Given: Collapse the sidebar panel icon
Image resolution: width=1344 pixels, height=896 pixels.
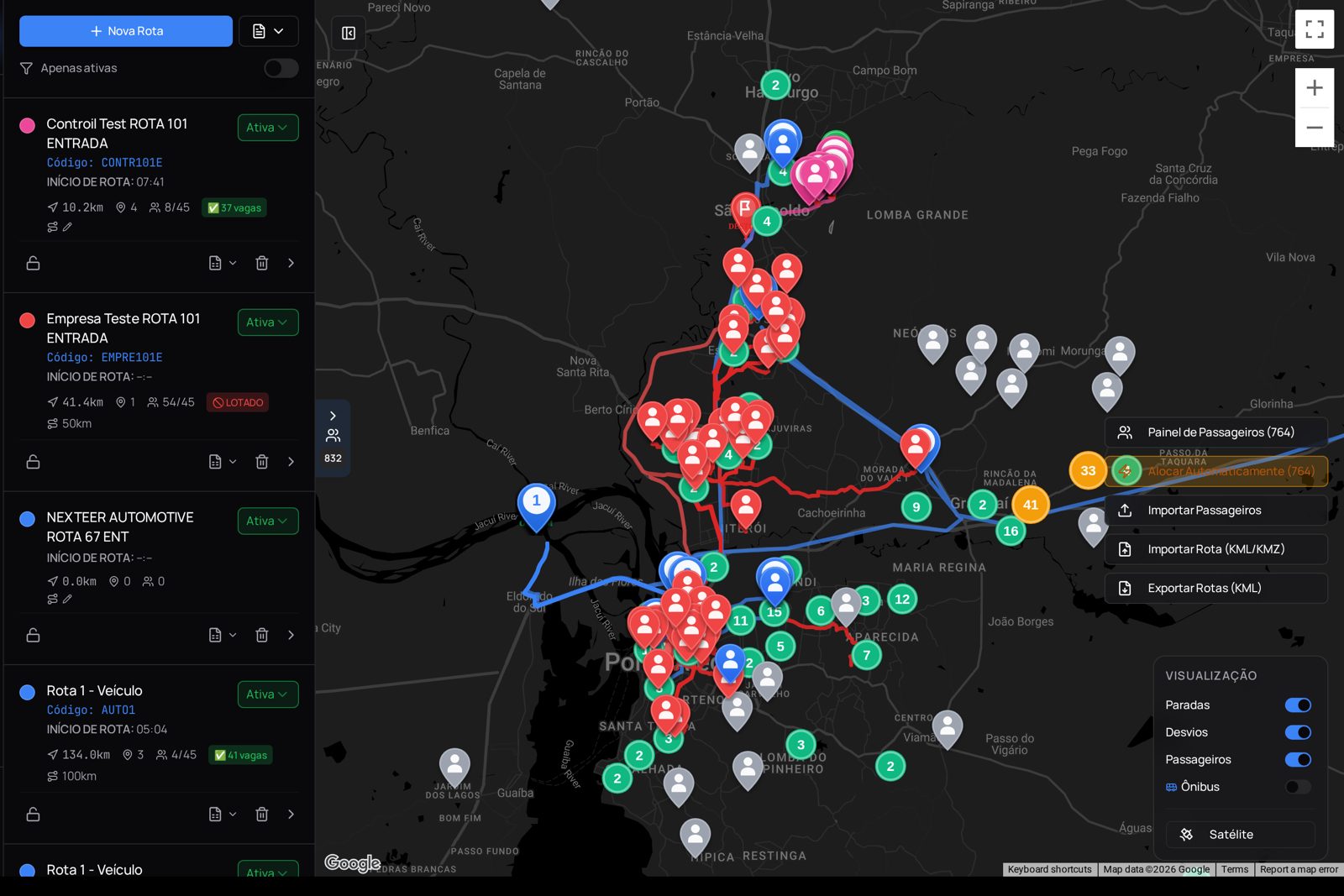Looking at the screenshot, I should point(349,33).
